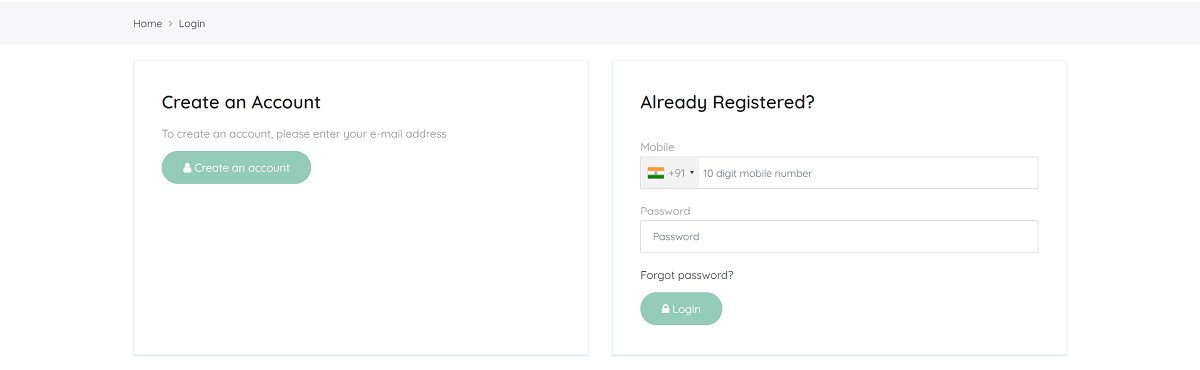Focus the Password input field
The image size is (1200, 370).
click(839, 237)
